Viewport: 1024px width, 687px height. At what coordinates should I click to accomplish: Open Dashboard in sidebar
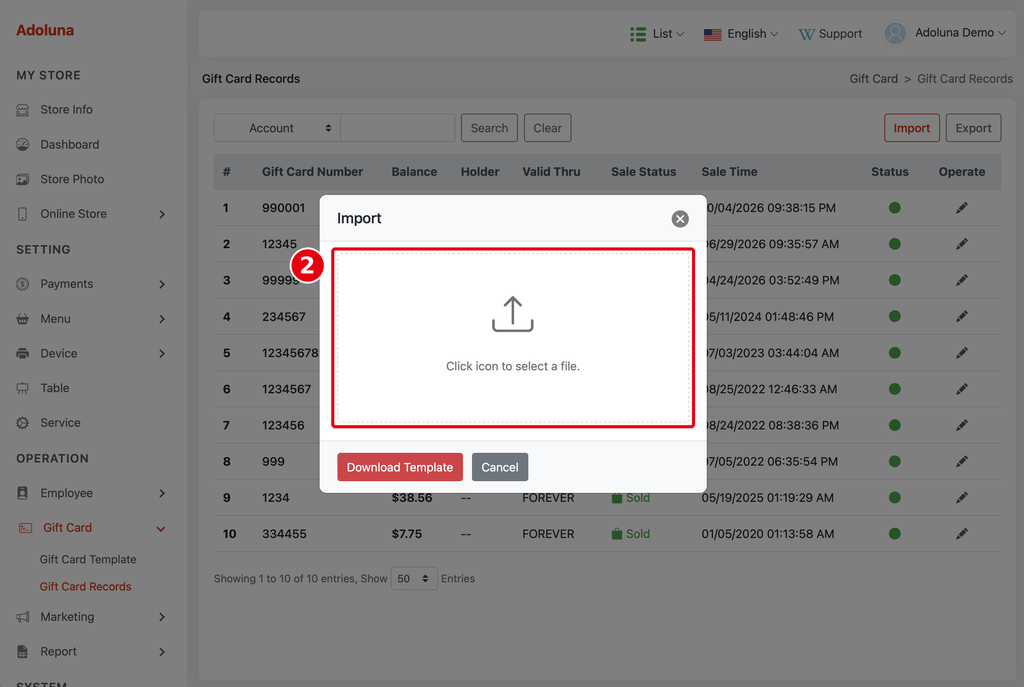coord(69,144)
